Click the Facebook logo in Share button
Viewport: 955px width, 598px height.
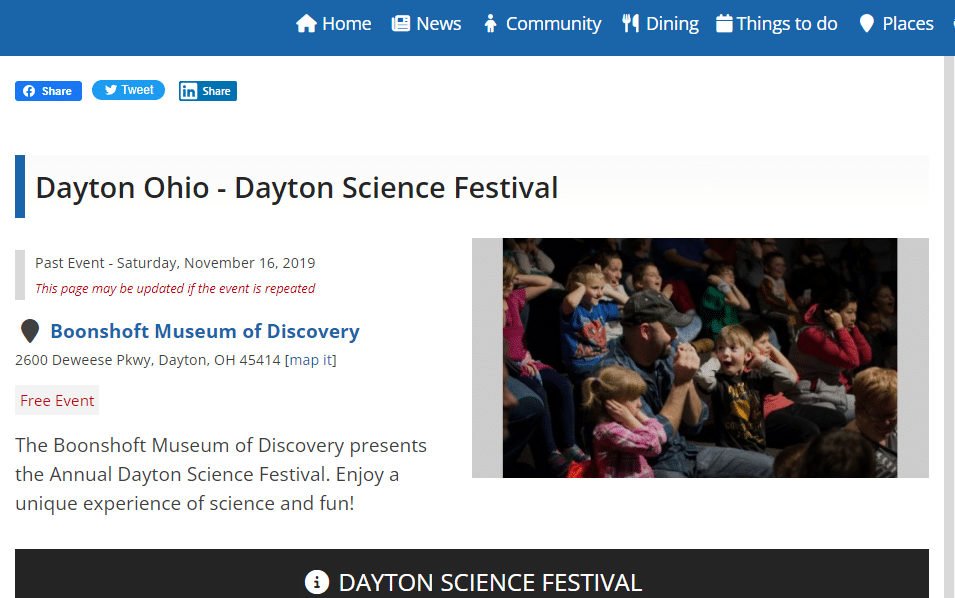click(x=29, y=91)
